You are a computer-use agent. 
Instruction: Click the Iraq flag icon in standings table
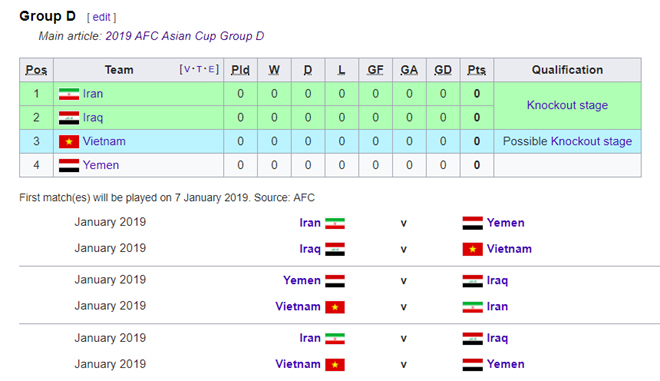(x=69, y=118)
